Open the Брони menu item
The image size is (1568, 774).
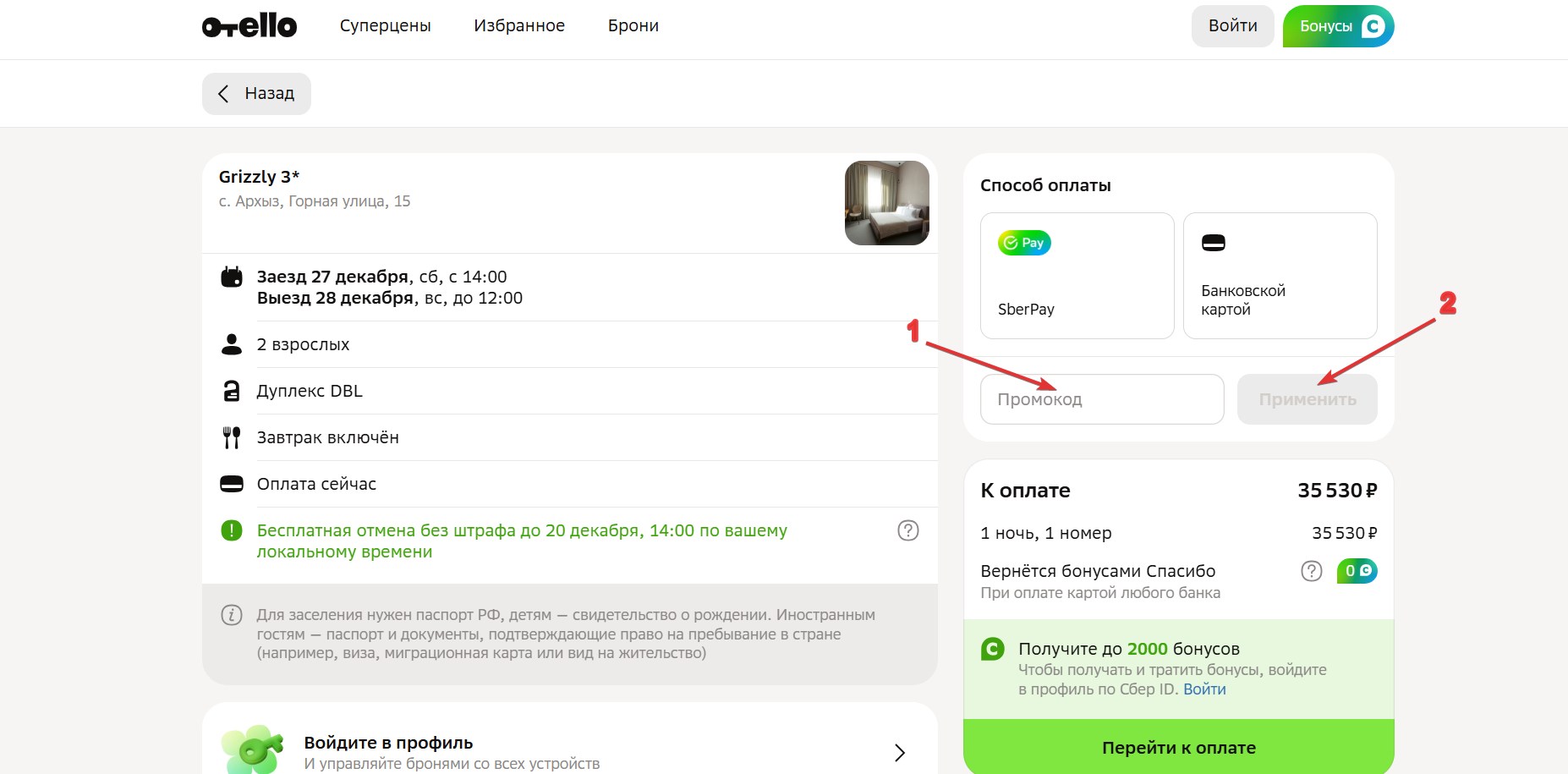coord(633,26)
